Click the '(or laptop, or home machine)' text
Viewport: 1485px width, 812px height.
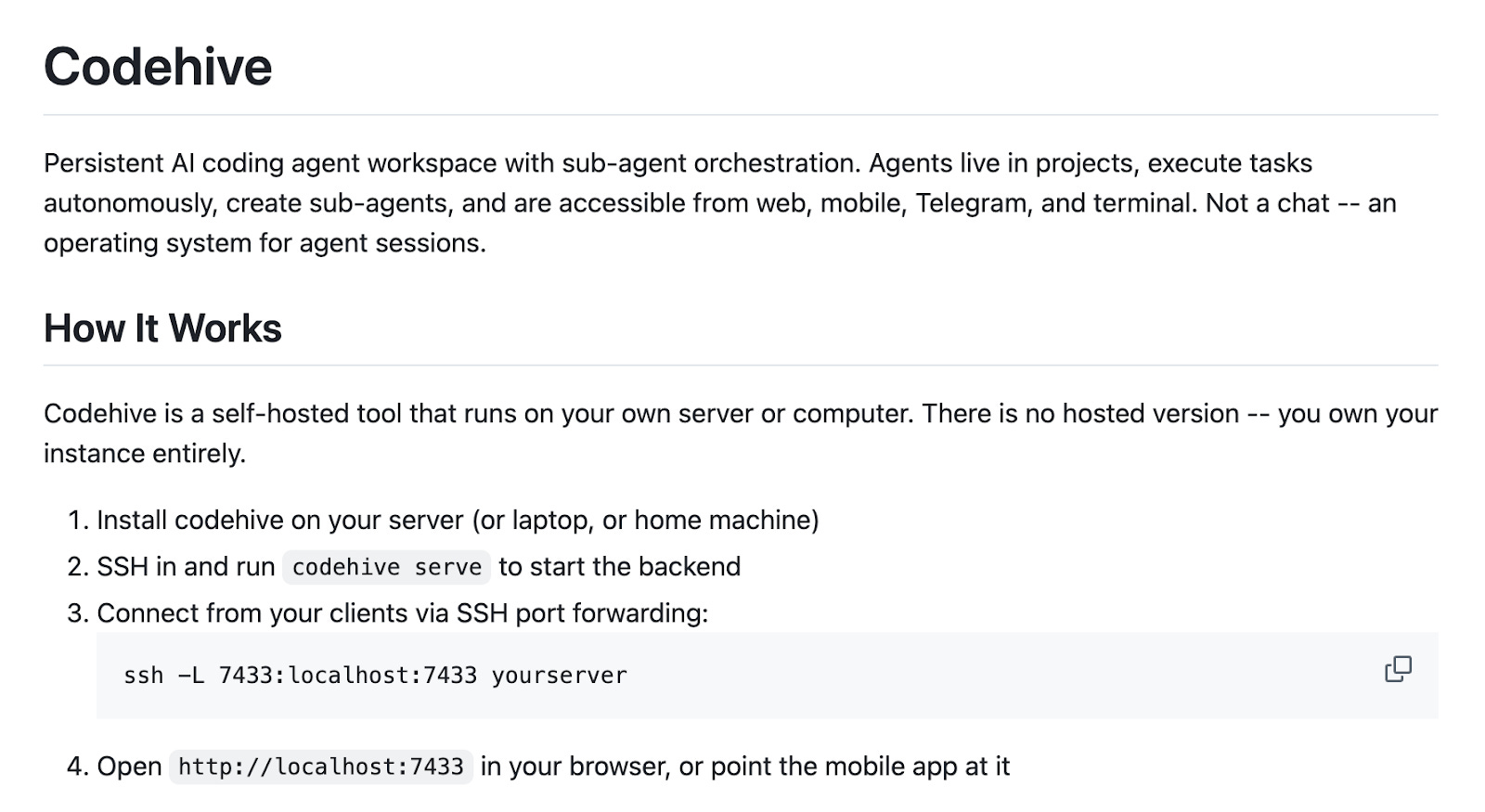tap(645, 521)
